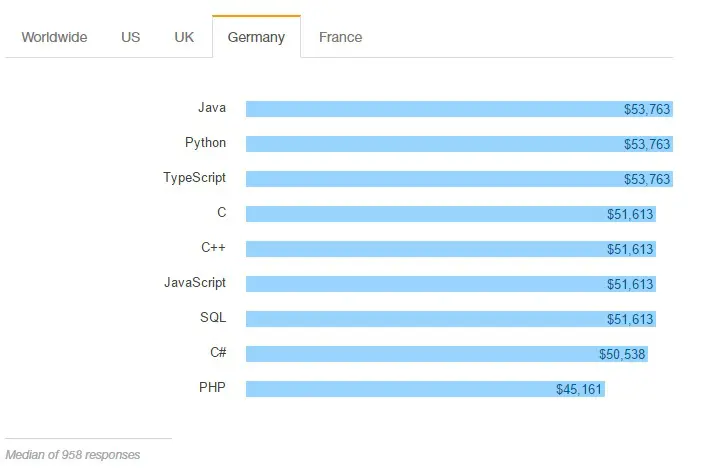Click the C# salary bar

[x=446, y=354]
